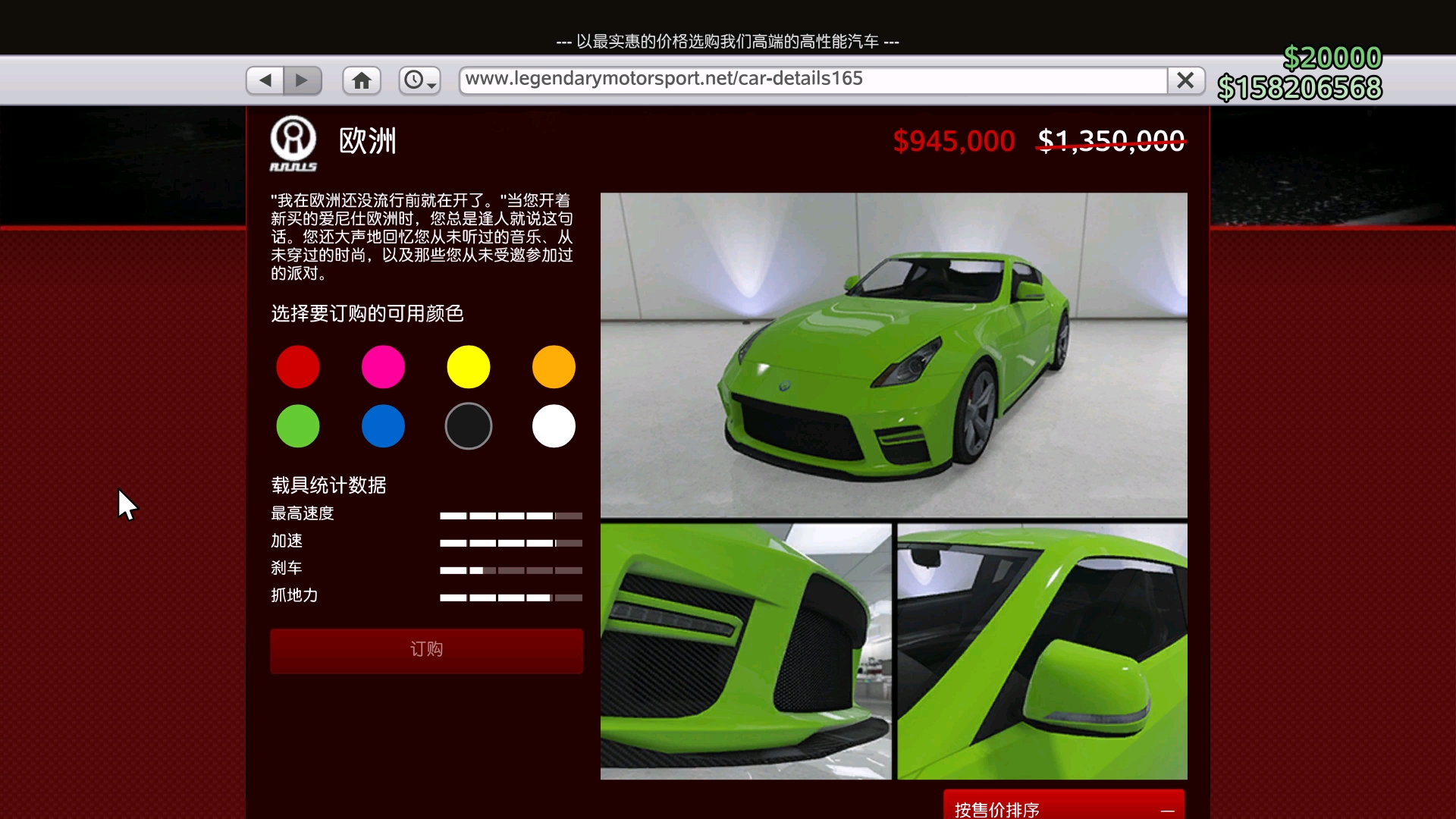Select the 欧洲 vehicle title
The image size is (1456, 819).
[x=366, y=141]
